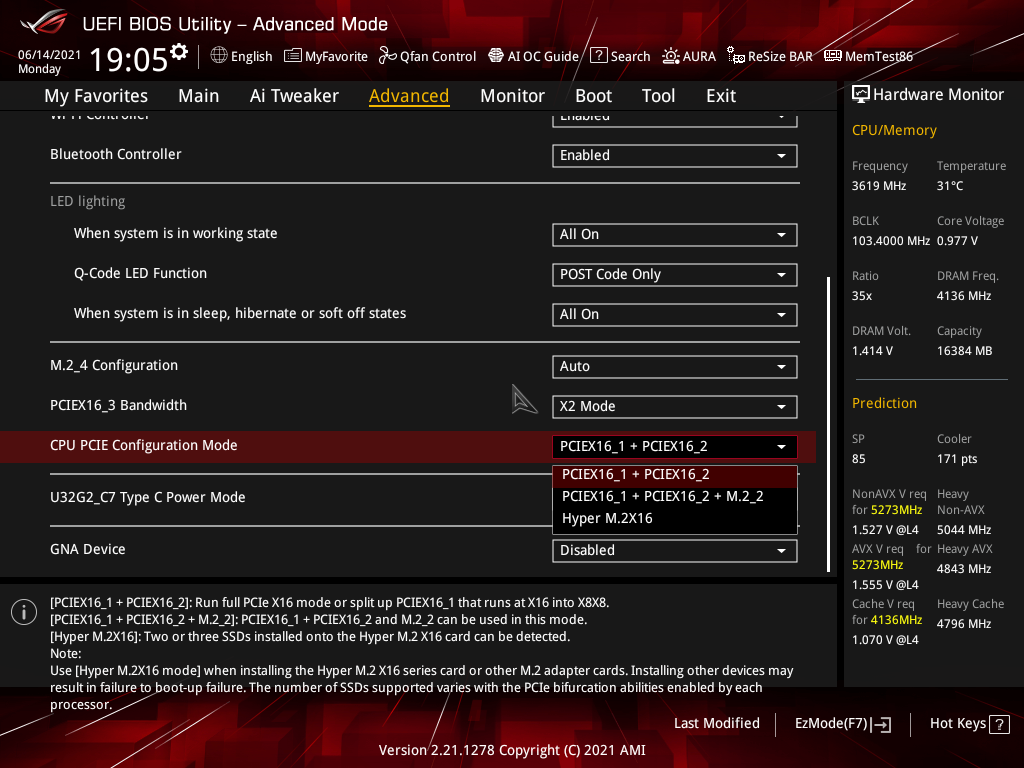Open GNA Device dropdown

675,551
